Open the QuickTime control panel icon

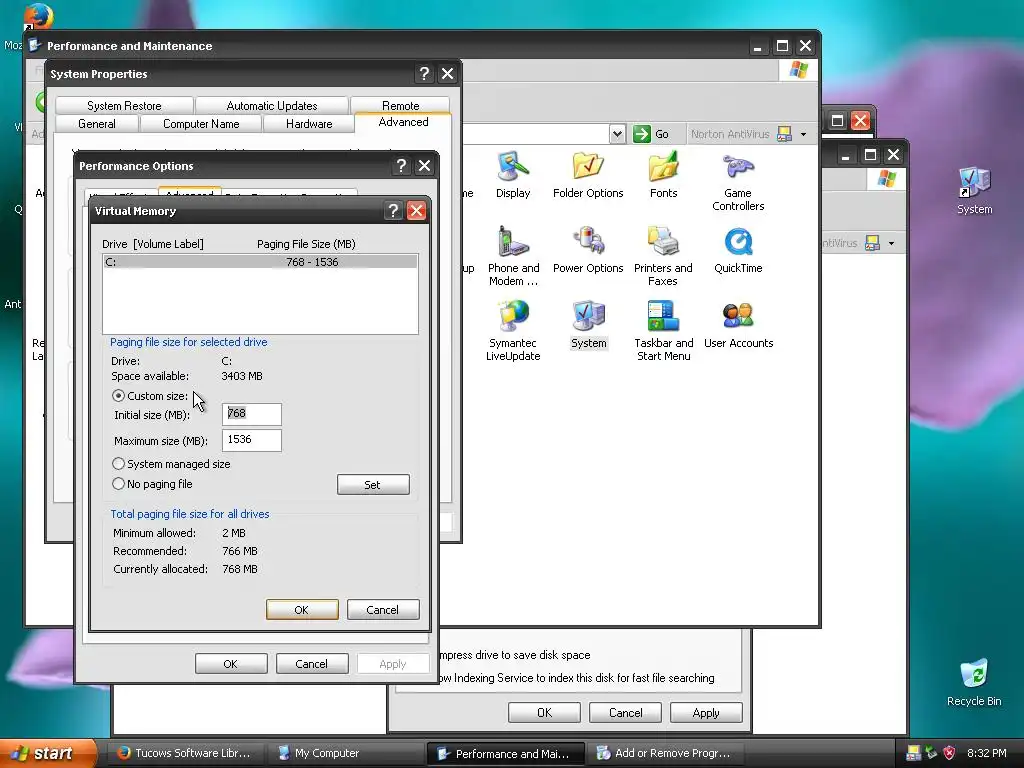pyautogui.click(x=738, y=249)
